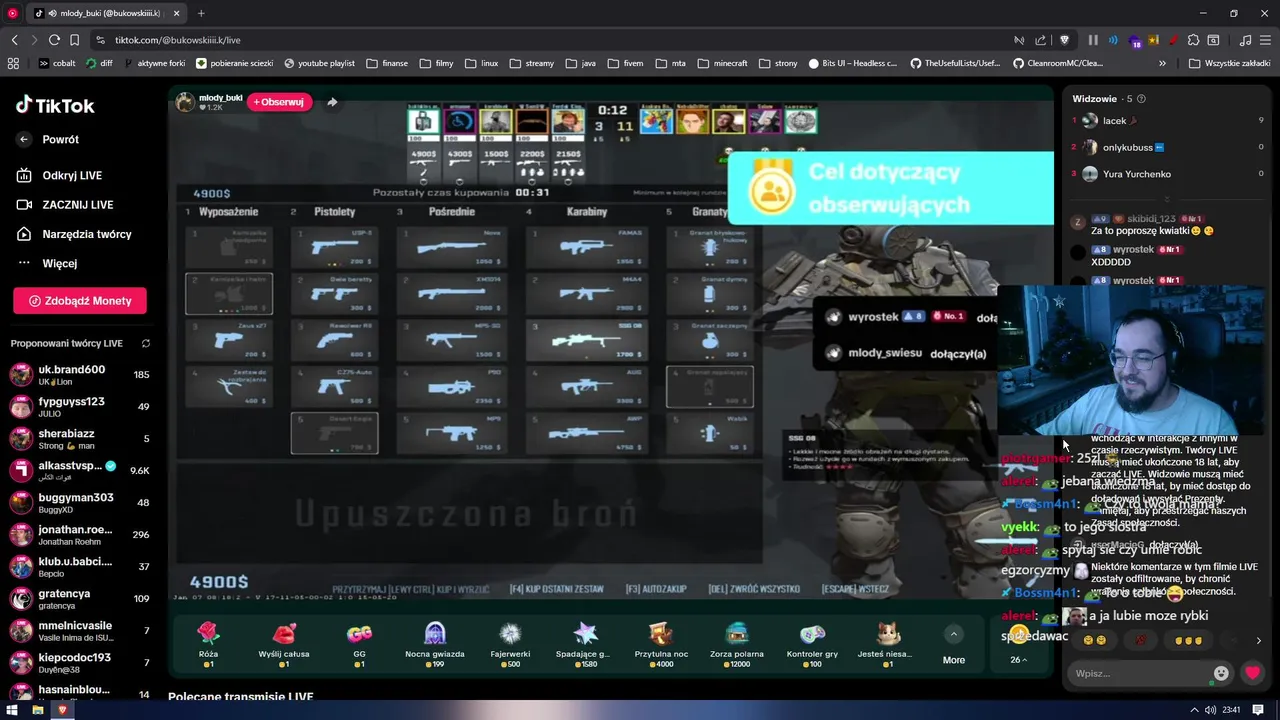Mute the tab via speaker icon
1280x720 pixels.
tap(52, 13)
